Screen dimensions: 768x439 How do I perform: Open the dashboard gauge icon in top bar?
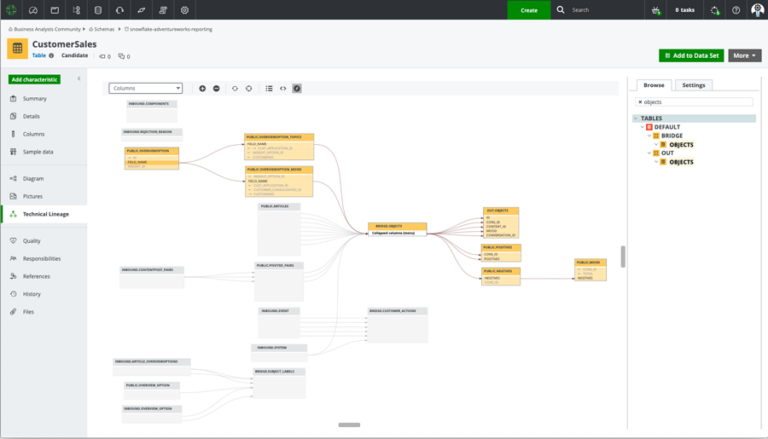click(x=33, y=10)
